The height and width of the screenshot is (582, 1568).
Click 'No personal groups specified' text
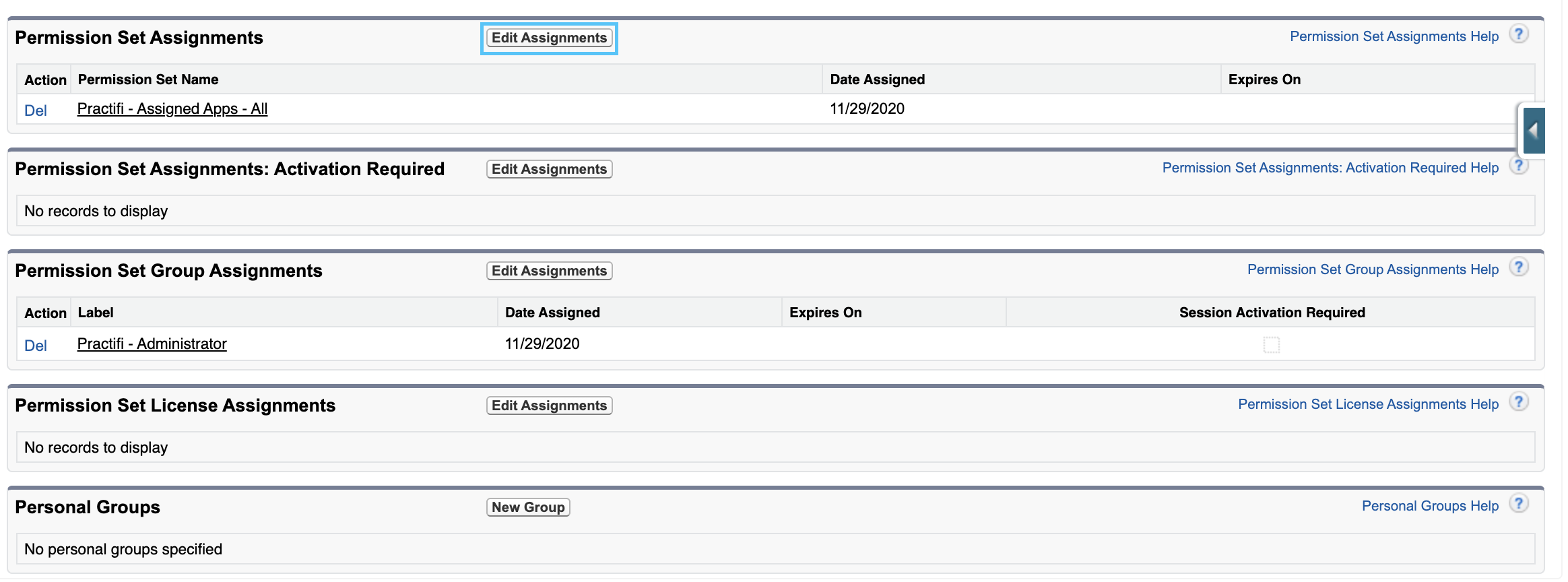(x=123, y=549)
